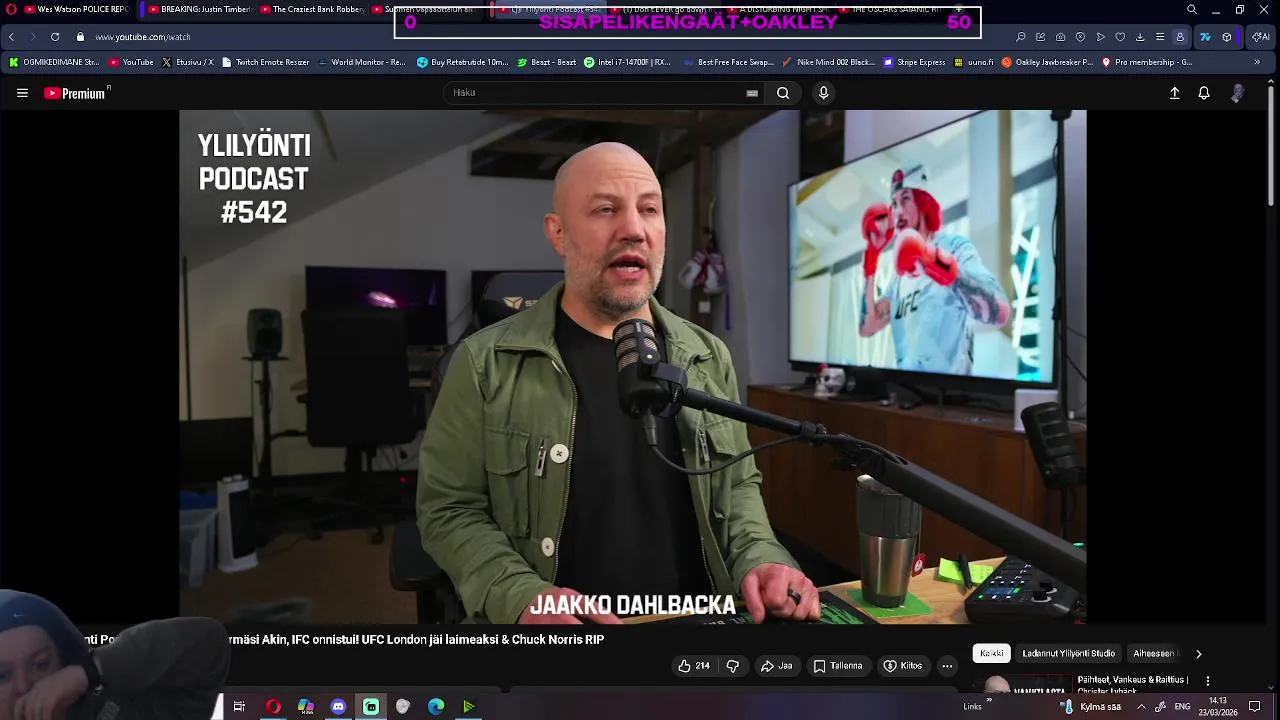
Task: Open Oakley Jawbreaker bookmark
Action: pyautogui.click(x=1047, y=62)
